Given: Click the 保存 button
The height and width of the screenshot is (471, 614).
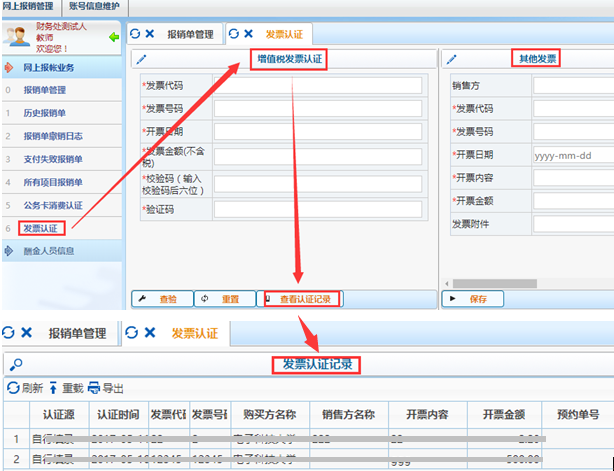Looking at the screenshot, I should click(473, 299).
